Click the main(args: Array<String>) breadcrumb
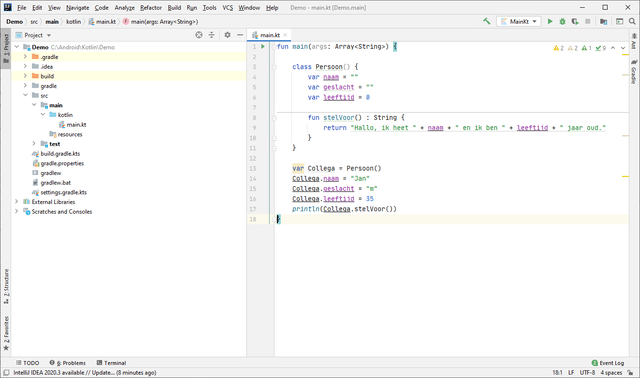The width and height of the screenshot is (640, 378). 160,22
